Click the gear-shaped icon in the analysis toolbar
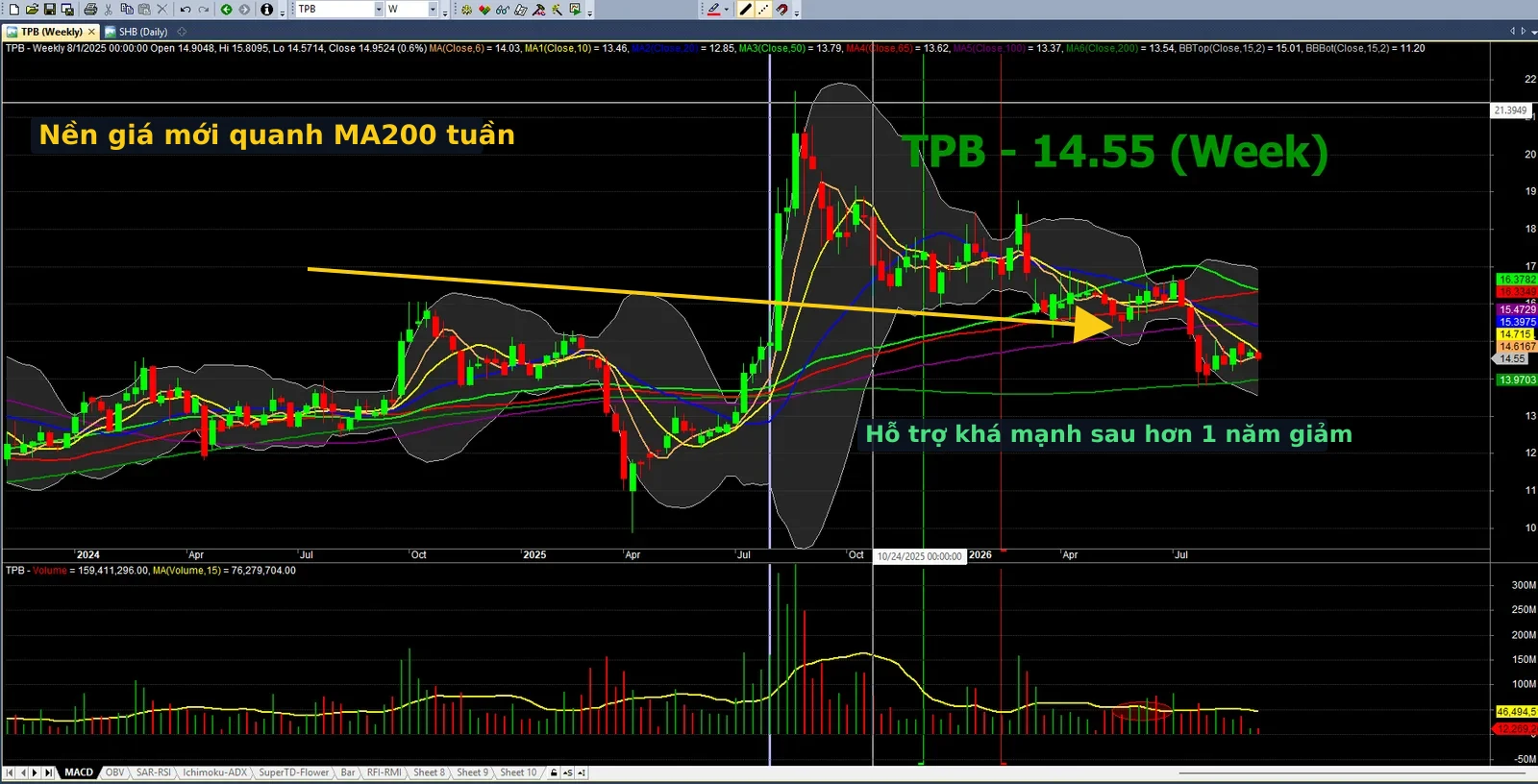Image resolution: width=1538 pixels, height=784 pixels. click(466, 10)
